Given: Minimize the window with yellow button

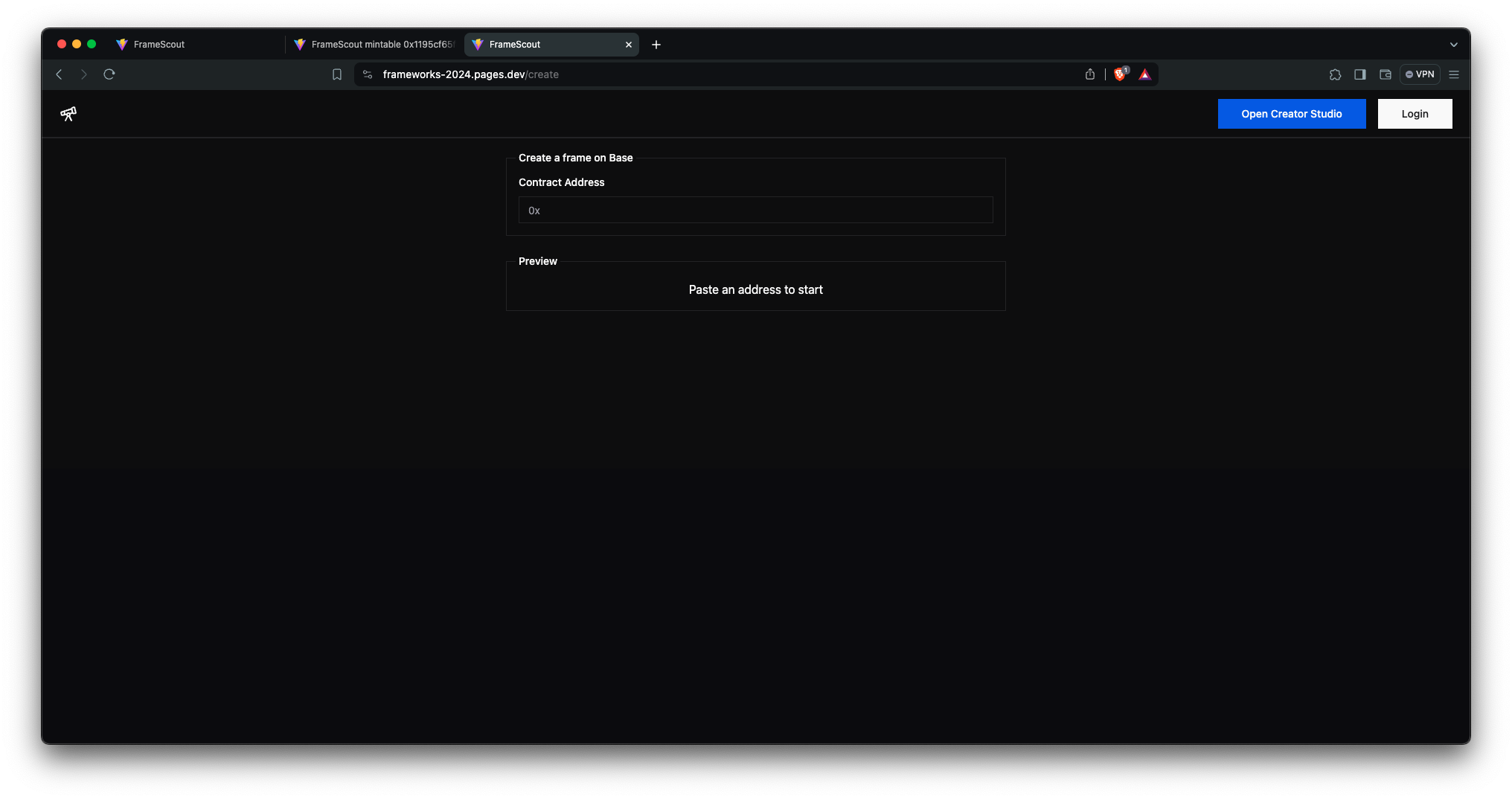Looking at the screenshot, I should pyautogui.click(x=77, y=45).
